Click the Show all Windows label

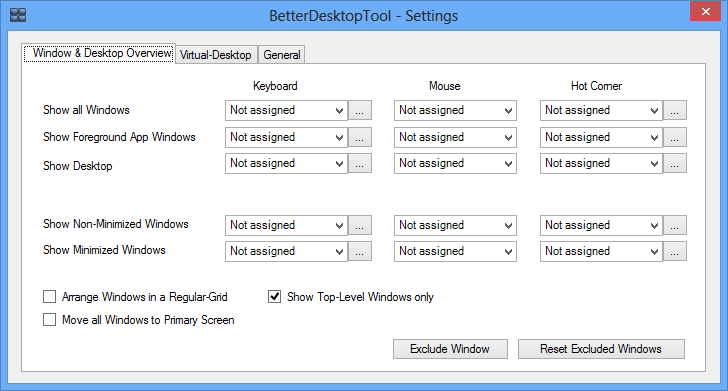pos(86,110)
